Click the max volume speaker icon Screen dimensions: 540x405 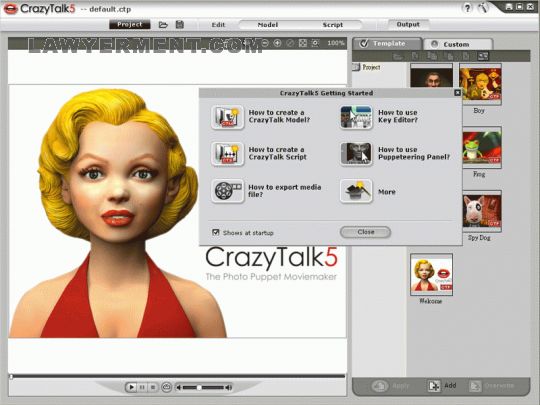click(x=229, y=387)
